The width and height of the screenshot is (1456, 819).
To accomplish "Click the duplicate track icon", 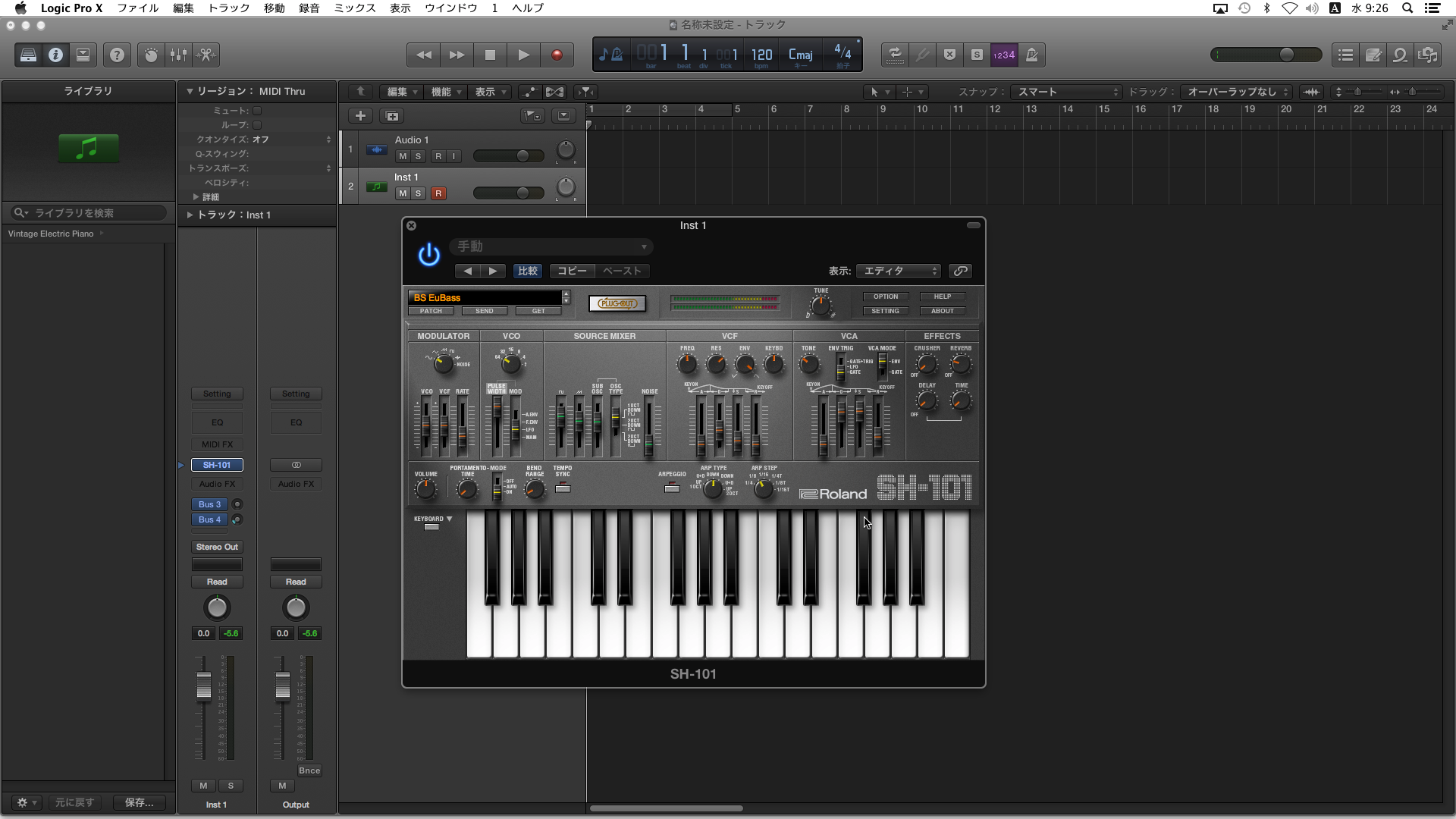I will click(392, 116).
